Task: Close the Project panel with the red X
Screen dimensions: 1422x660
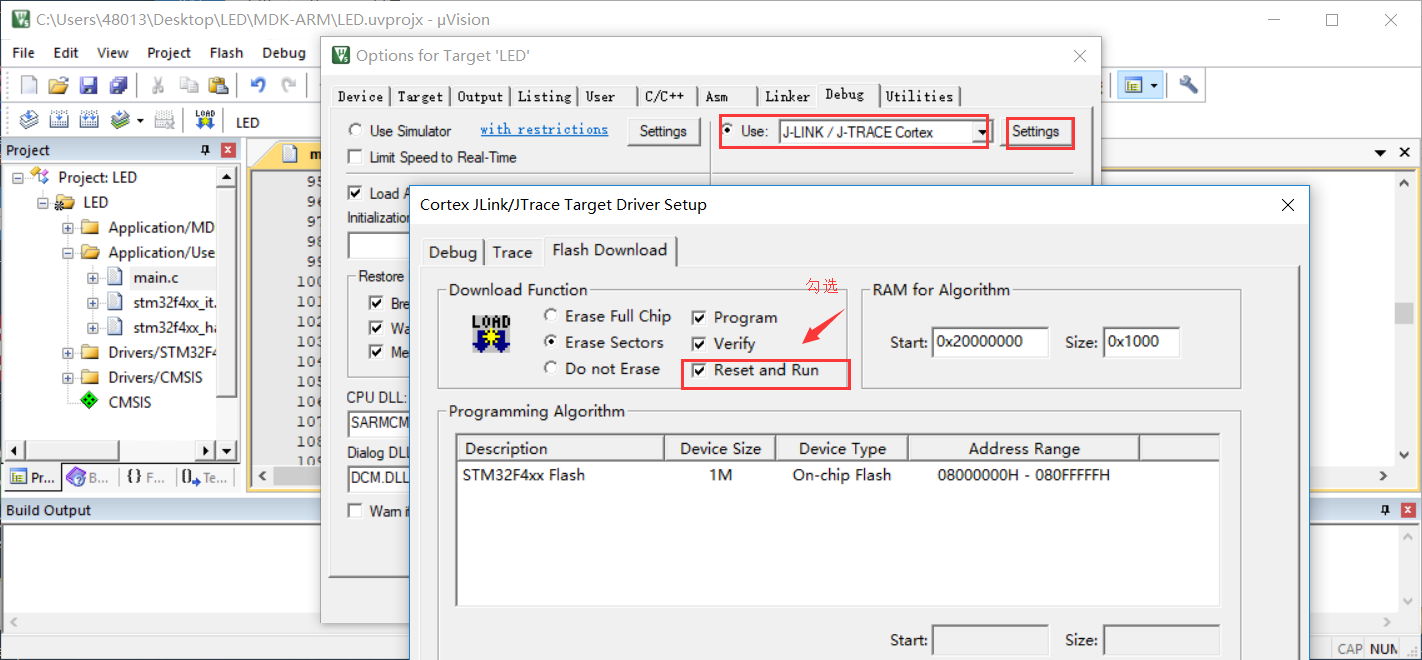Action: 228,150
